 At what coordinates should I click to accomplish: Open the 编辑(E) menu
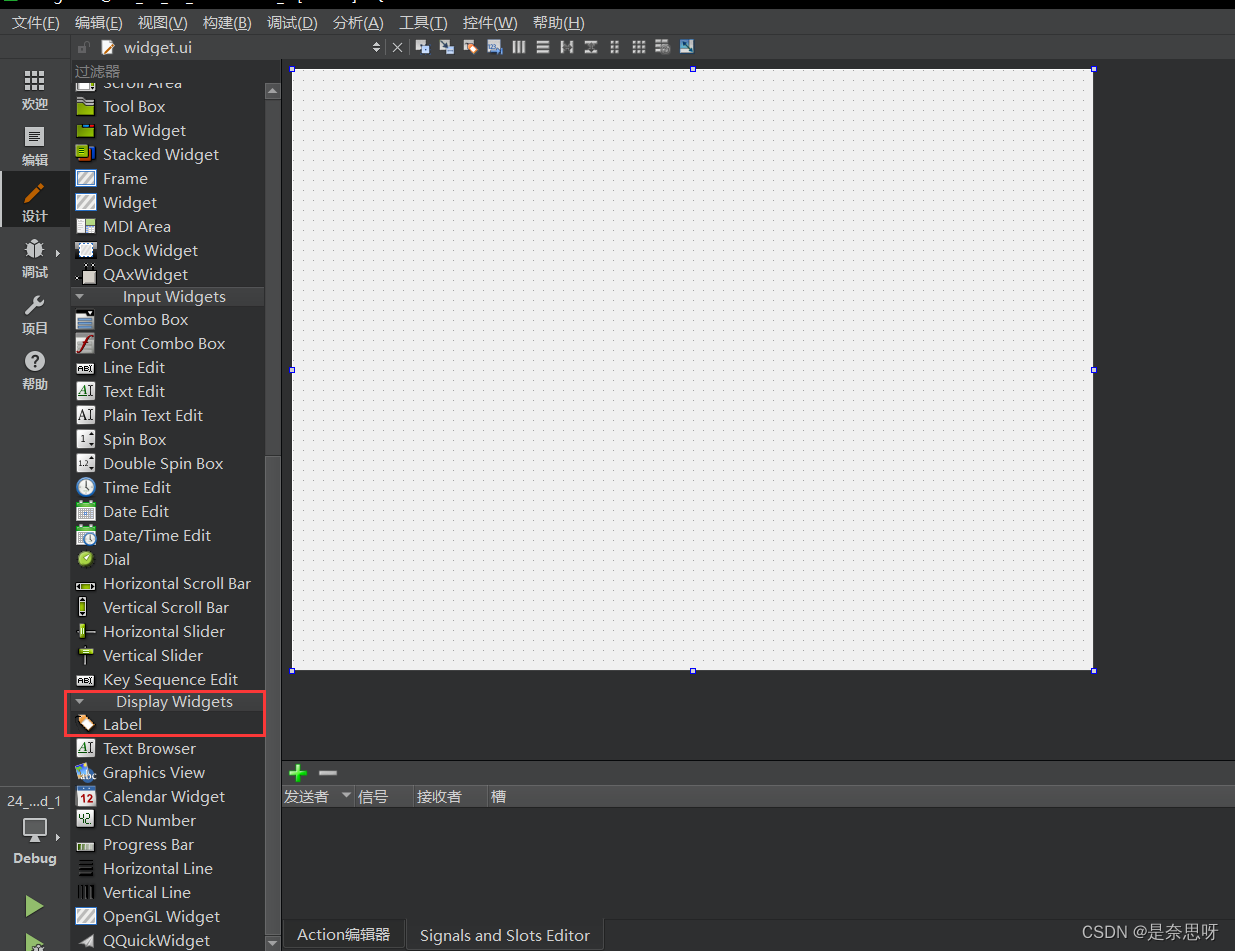[99, 22]
